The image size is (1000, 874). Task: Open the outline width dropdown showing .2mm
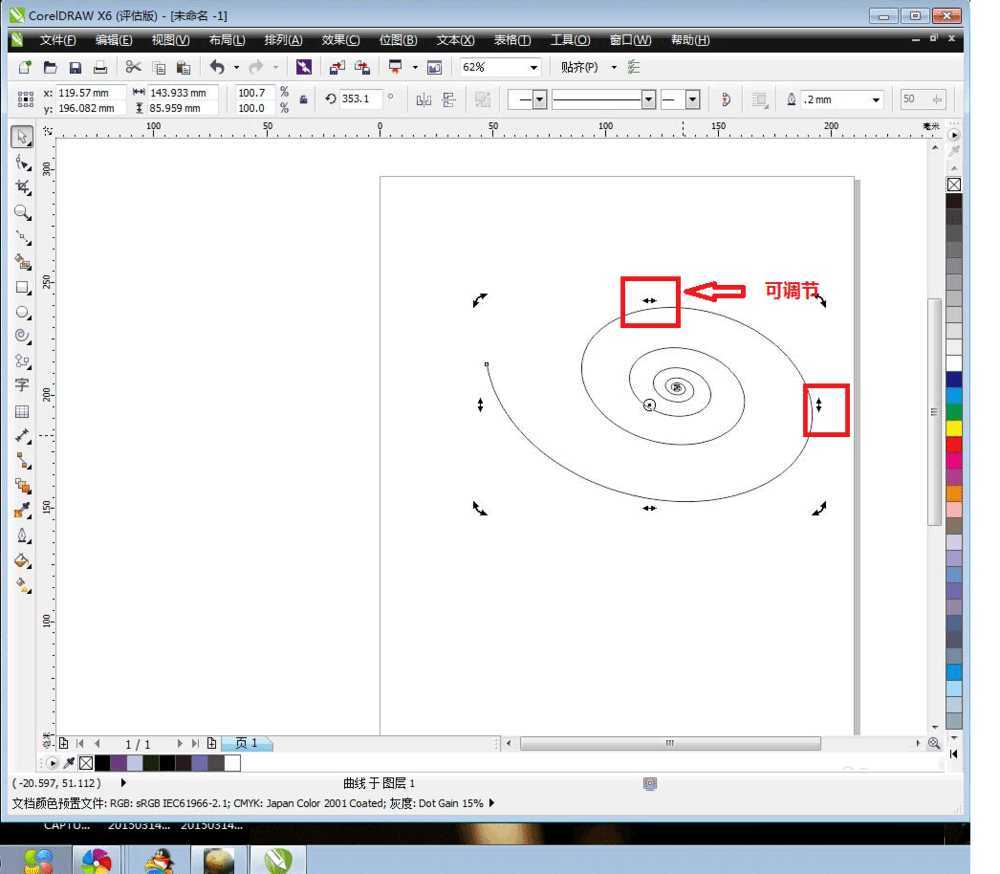pyautogui.click(x=877, y=99)
